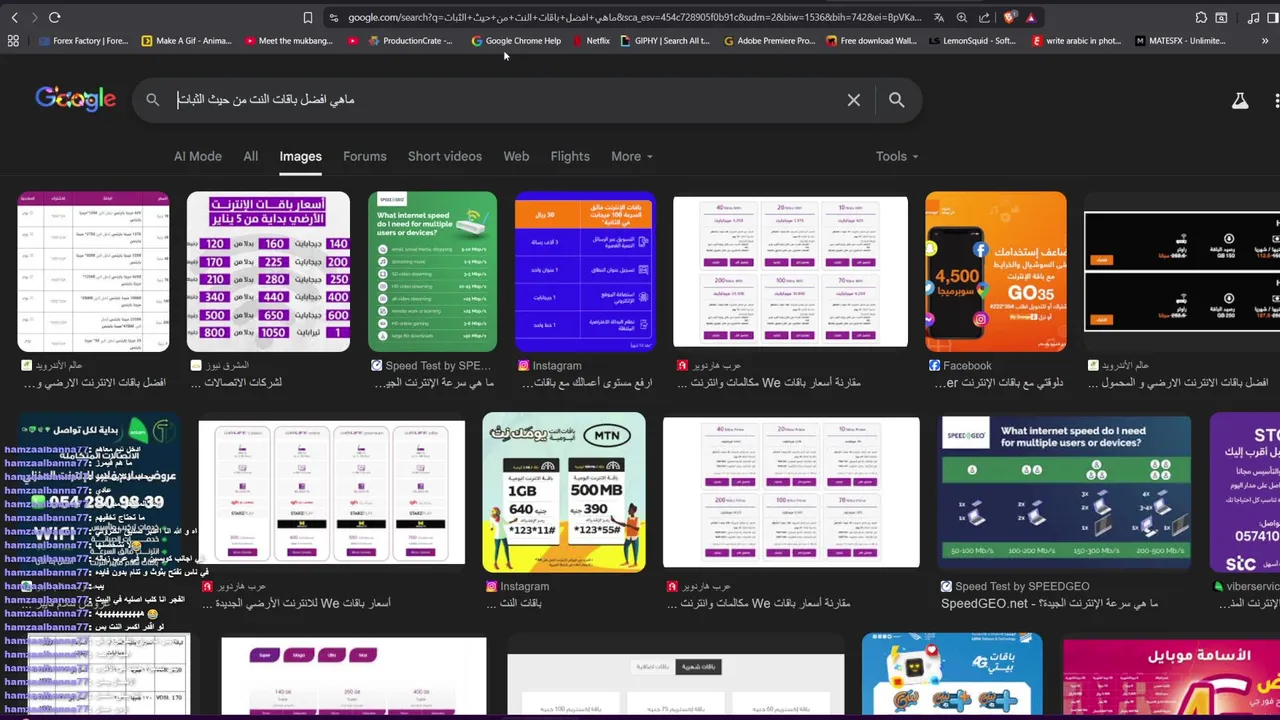Open the extensions puzzle icon
The image size is (1280, 720).
pyautogui.click(x=1200, y=17)
